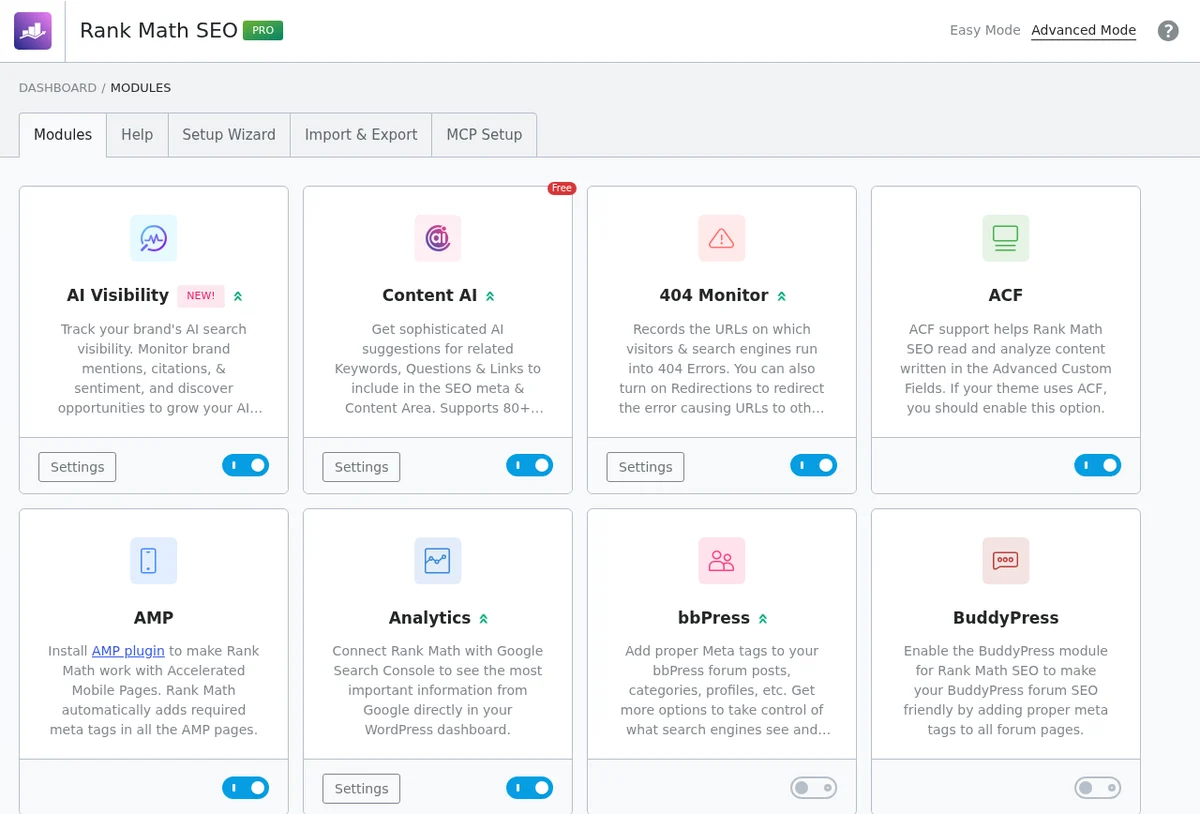Click the ACF description starting 'ACF support helps'
The image size is (1200, 814).
point(1006,369)
